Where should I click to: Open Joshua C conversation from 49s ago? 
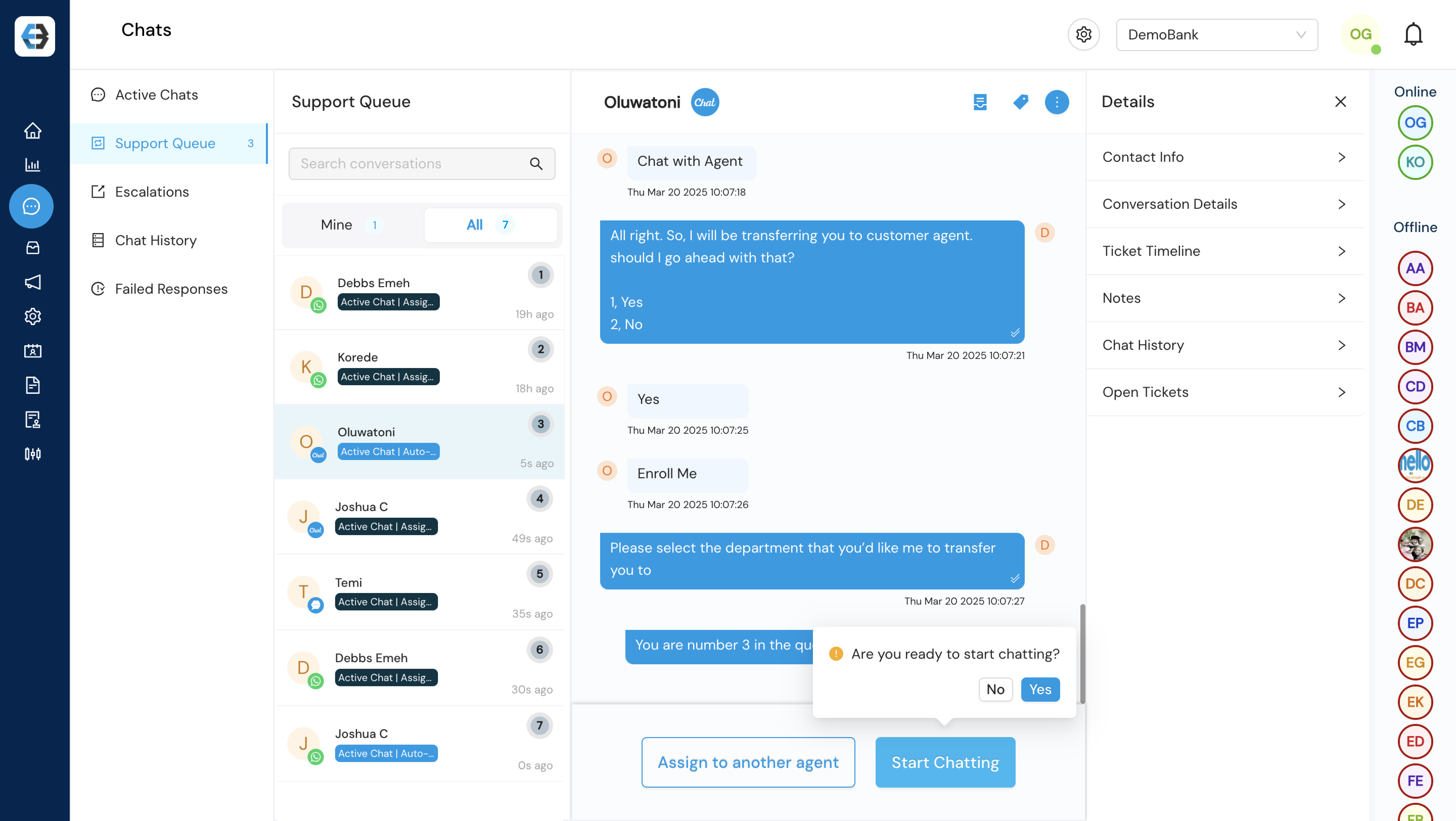(x=419, y=517)
